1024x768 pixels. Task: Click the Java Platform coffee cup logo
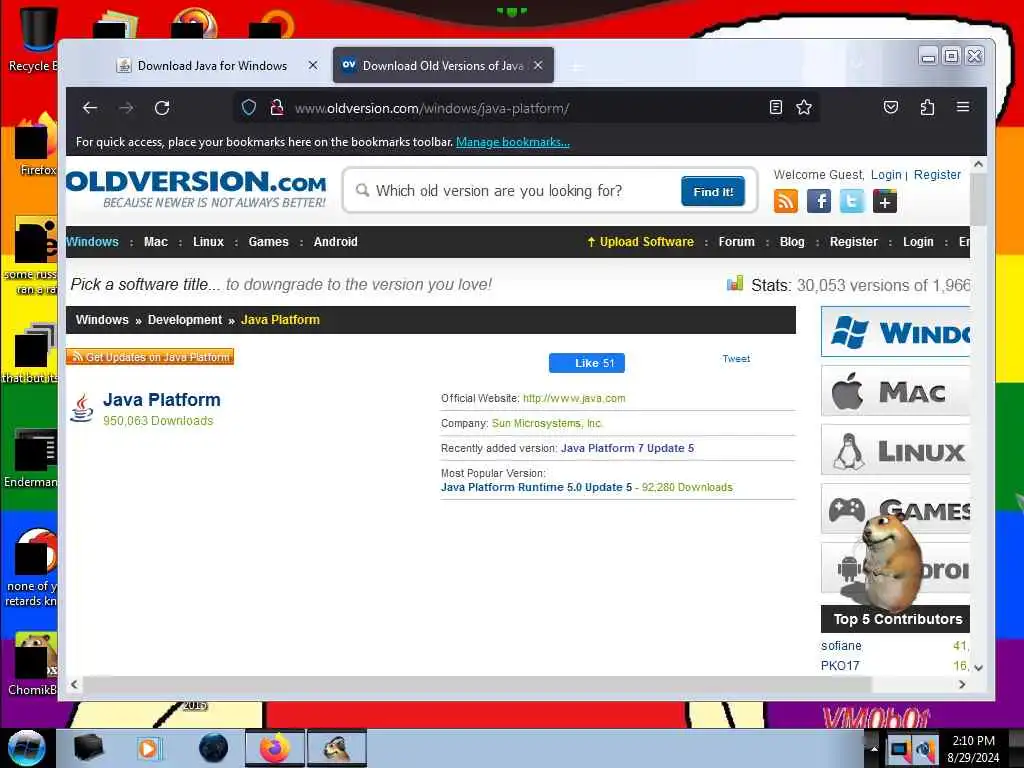tap(82, 408)
